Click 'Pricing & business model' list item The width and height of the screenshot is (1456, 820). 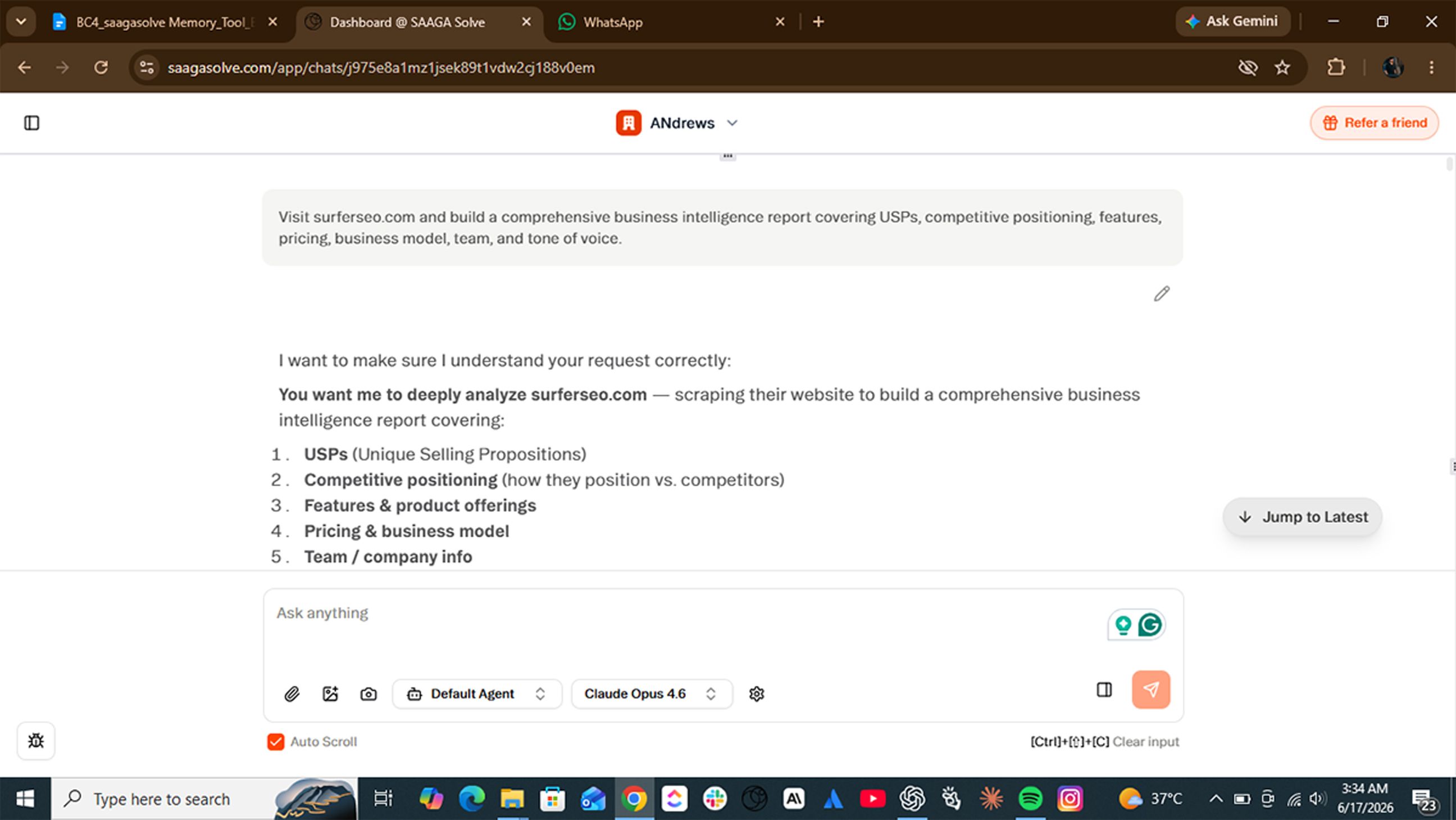(x=406, y=531)
